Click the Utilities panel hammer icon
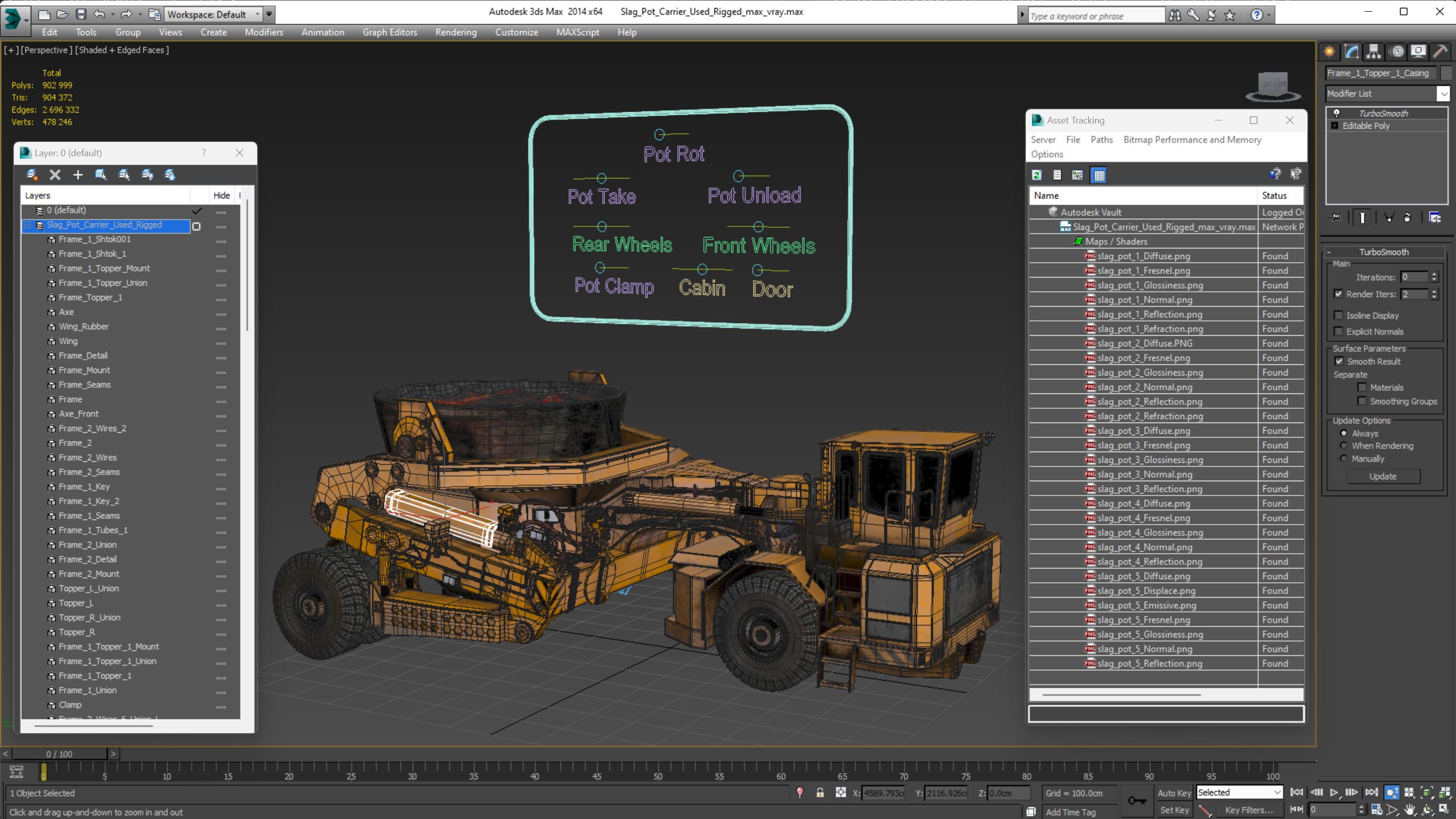The width and height of the screenshot is (1456, 819). (x=1440, y=52)
